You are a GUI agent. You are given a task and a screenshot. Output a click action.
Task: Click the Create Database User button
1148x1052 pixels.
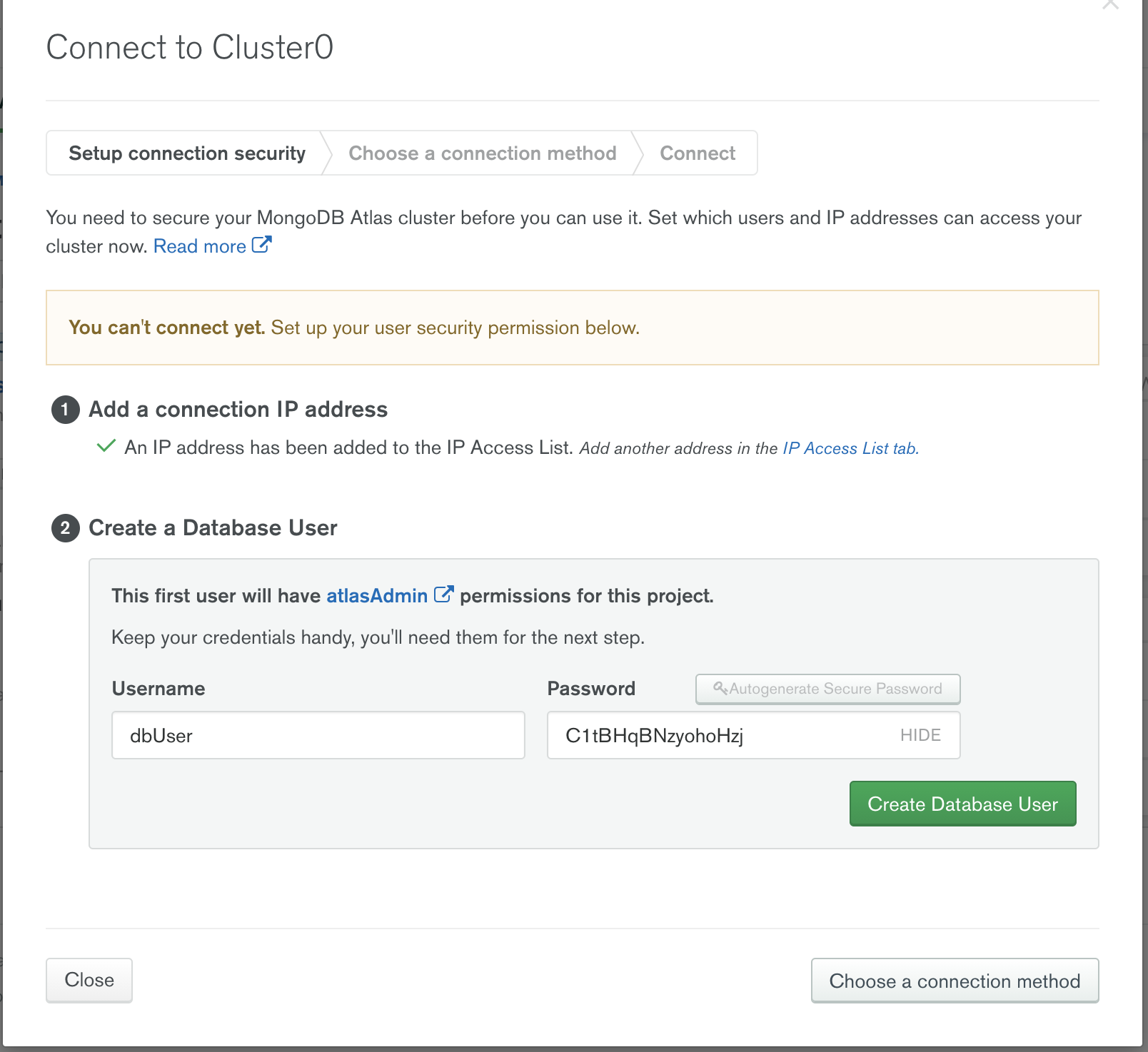point(962,804)
